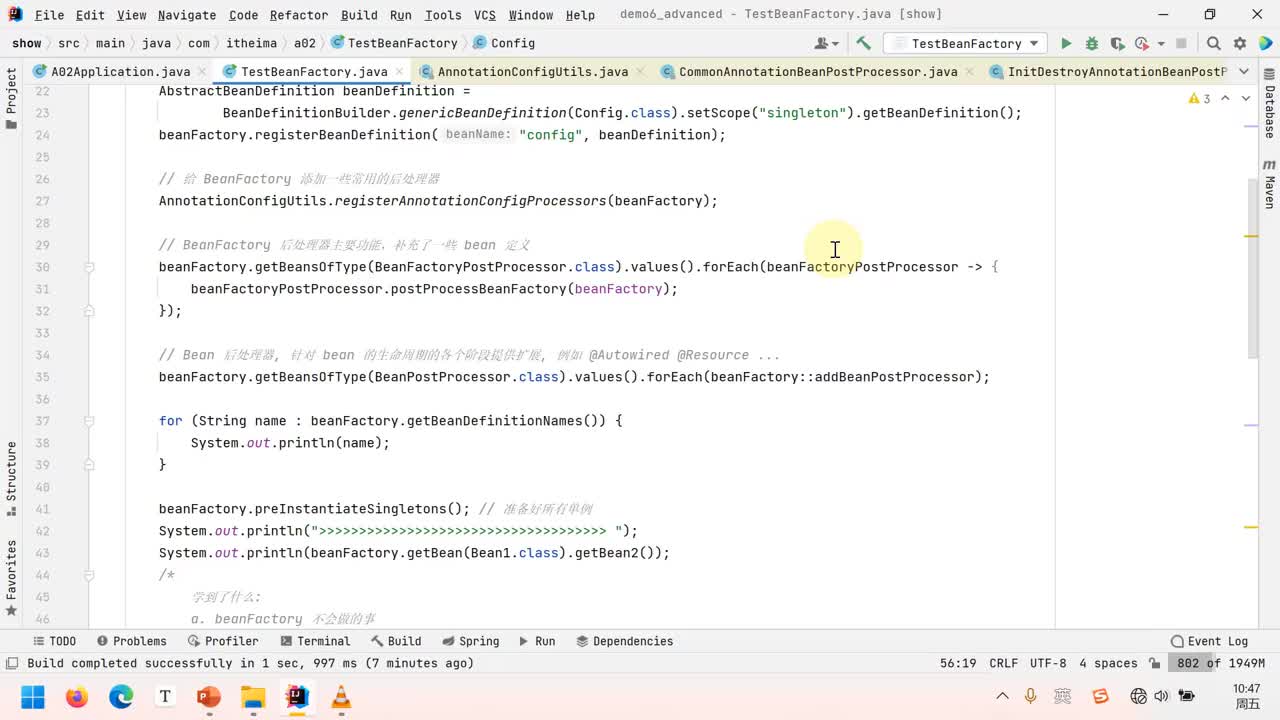
Task: Open Search Everywhere magnifier icon
Action: click(1214, 43)
